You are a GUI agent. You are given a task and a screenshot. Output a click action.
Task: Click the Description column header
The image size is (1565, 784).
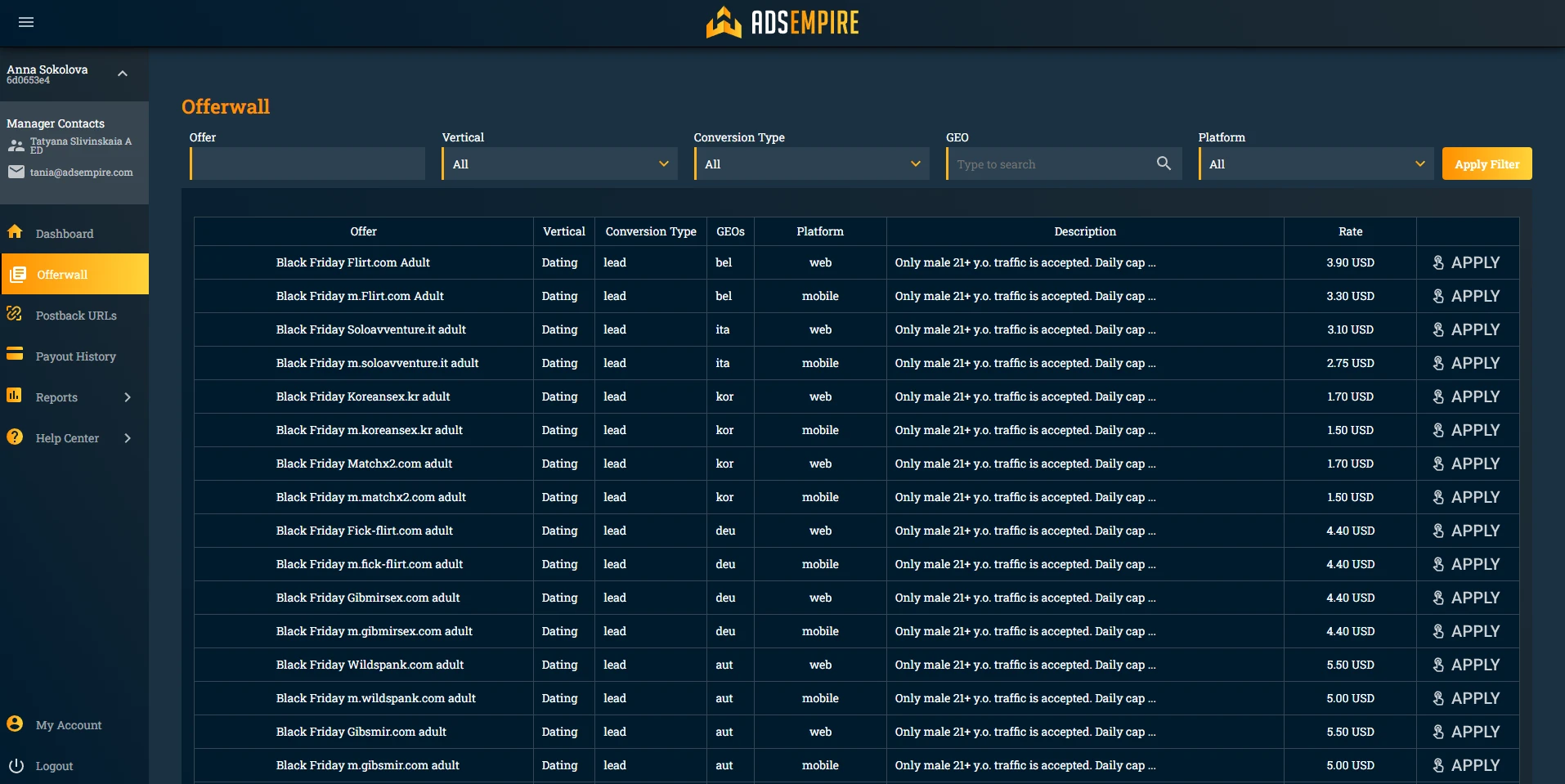1085,231
